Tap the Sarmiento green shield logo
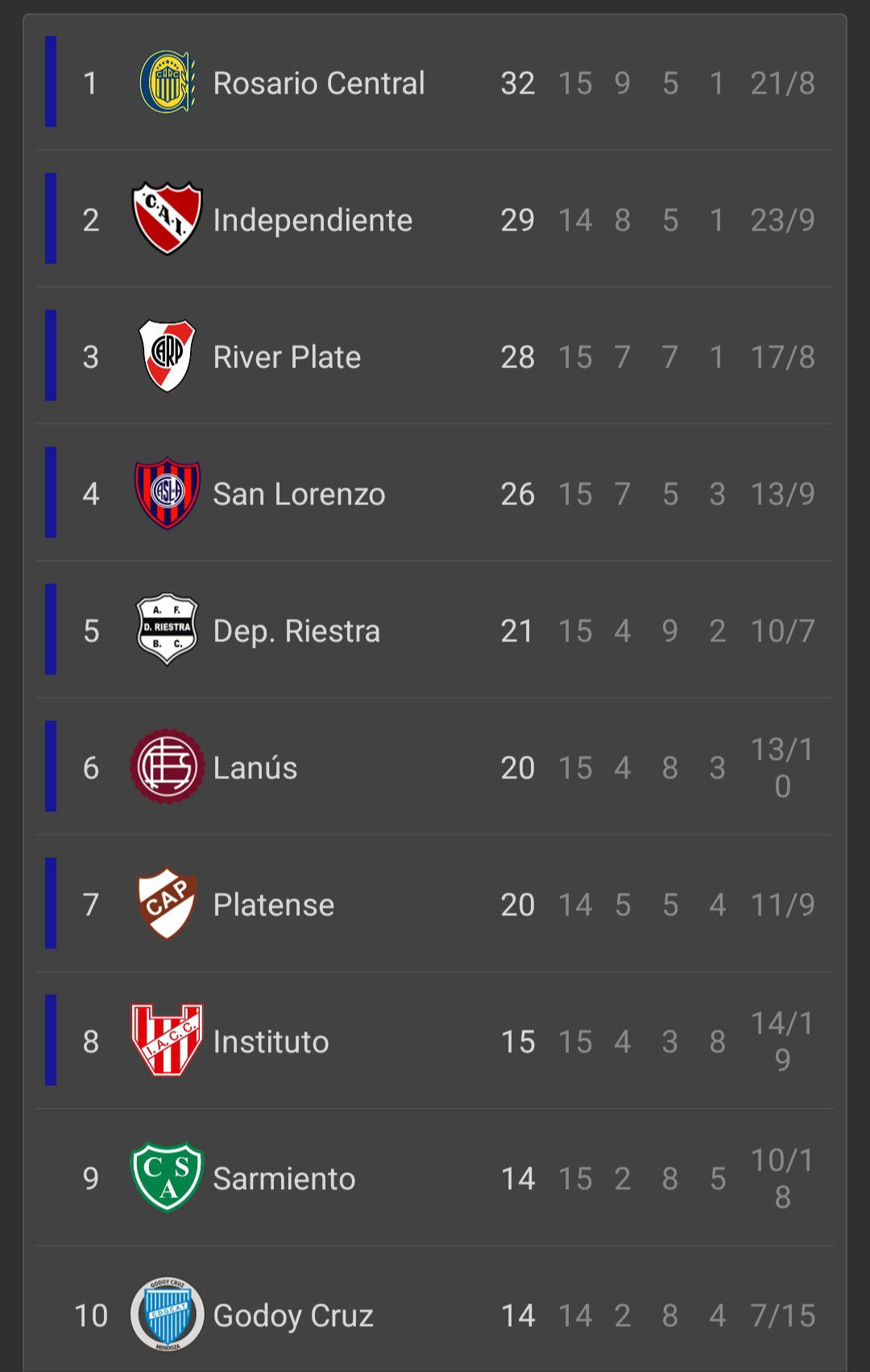 point(167,1177)
